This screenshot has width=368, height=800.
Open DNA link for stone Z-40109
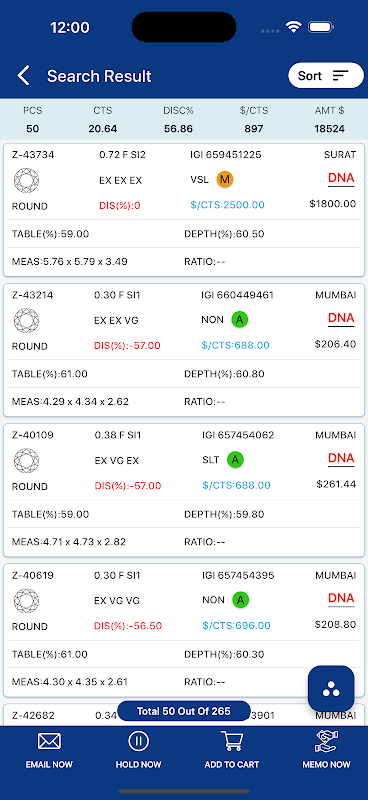(x=341, y=459)
